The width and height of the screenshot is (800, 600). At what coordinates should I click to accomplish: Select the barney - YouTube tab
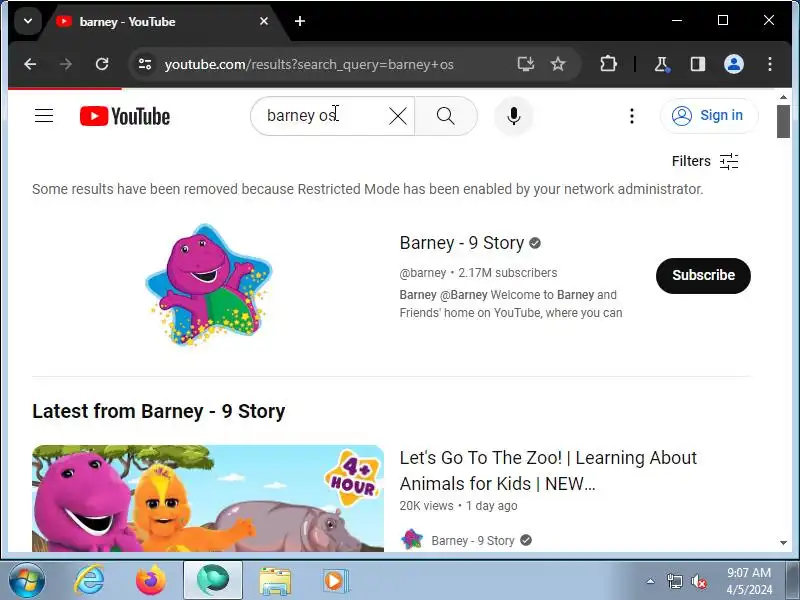pyautogui.click(x=163, y=22)
